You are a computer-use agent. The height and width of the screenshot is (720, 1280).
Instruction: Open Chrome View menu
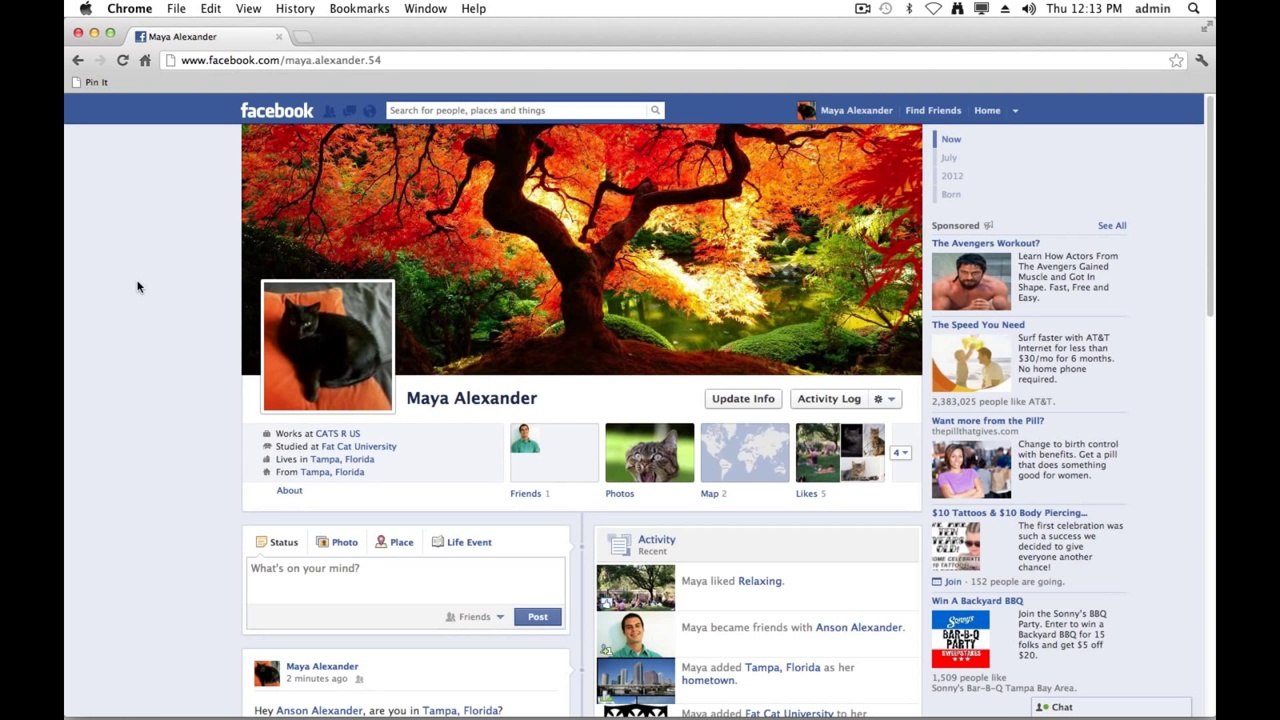[248, 8]
